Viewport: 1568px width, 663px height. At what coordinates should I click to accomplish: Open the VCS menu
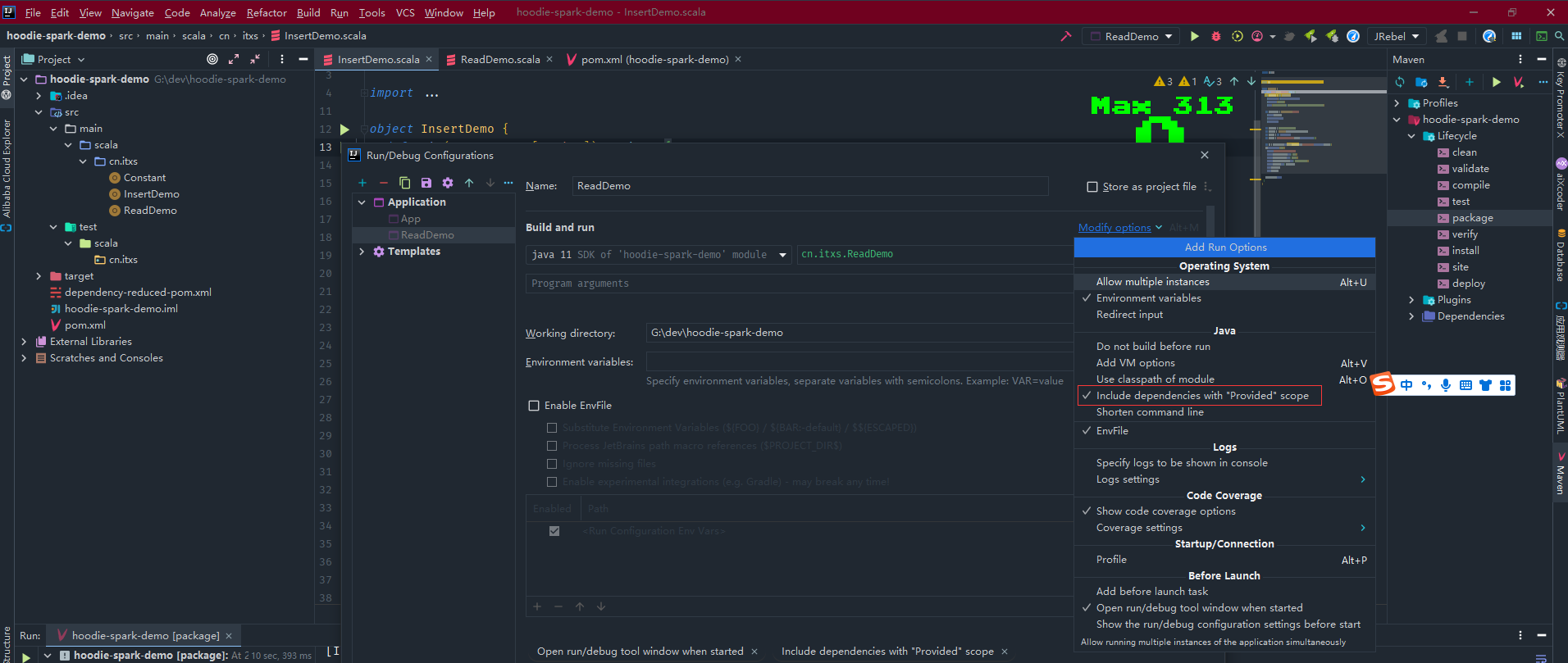[405, 12]
